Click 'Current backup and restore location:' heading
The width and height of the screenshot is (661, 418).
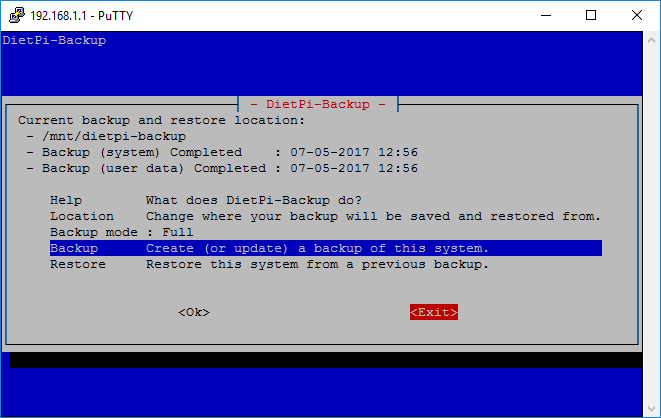[161, 121]
